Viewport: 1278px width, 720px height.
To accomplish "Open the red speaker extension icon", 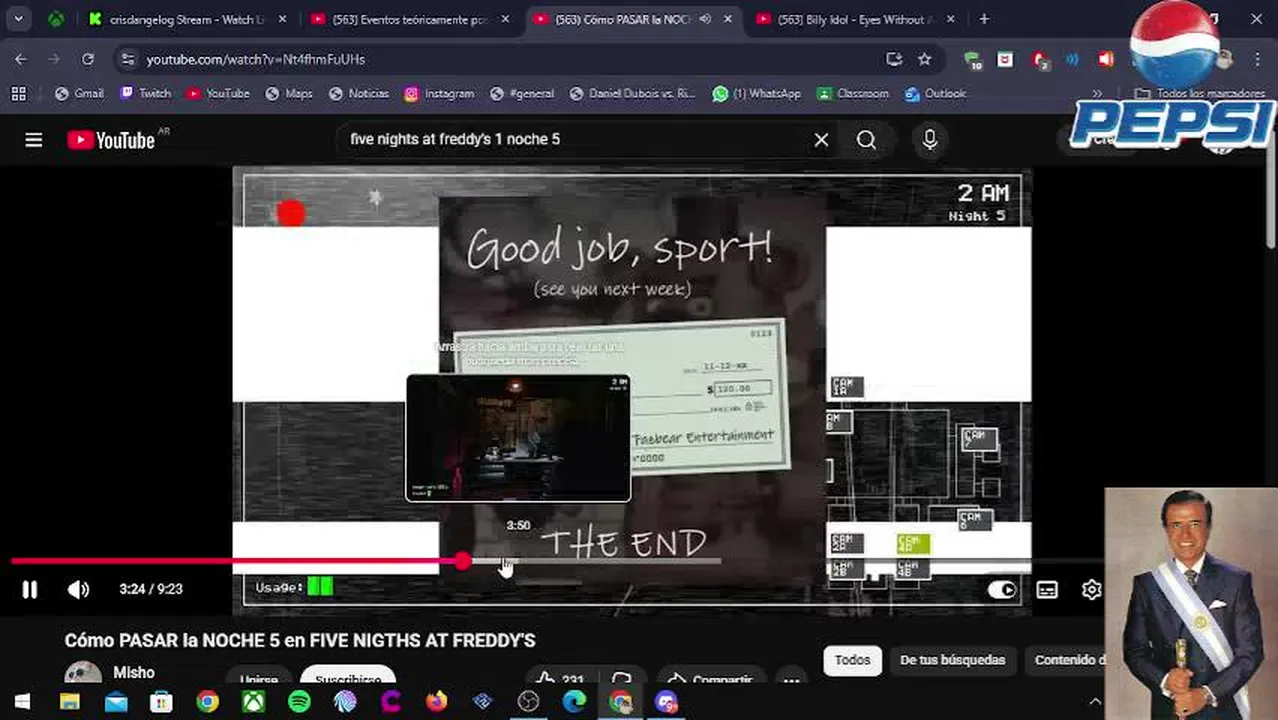I will pos(1105,59).
